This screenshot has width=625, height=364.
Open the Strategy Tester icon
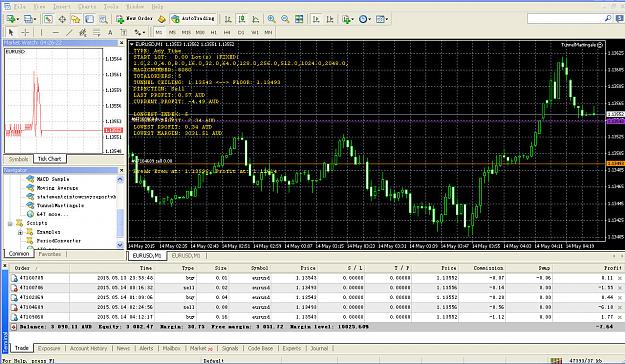(x=103, y=19)
